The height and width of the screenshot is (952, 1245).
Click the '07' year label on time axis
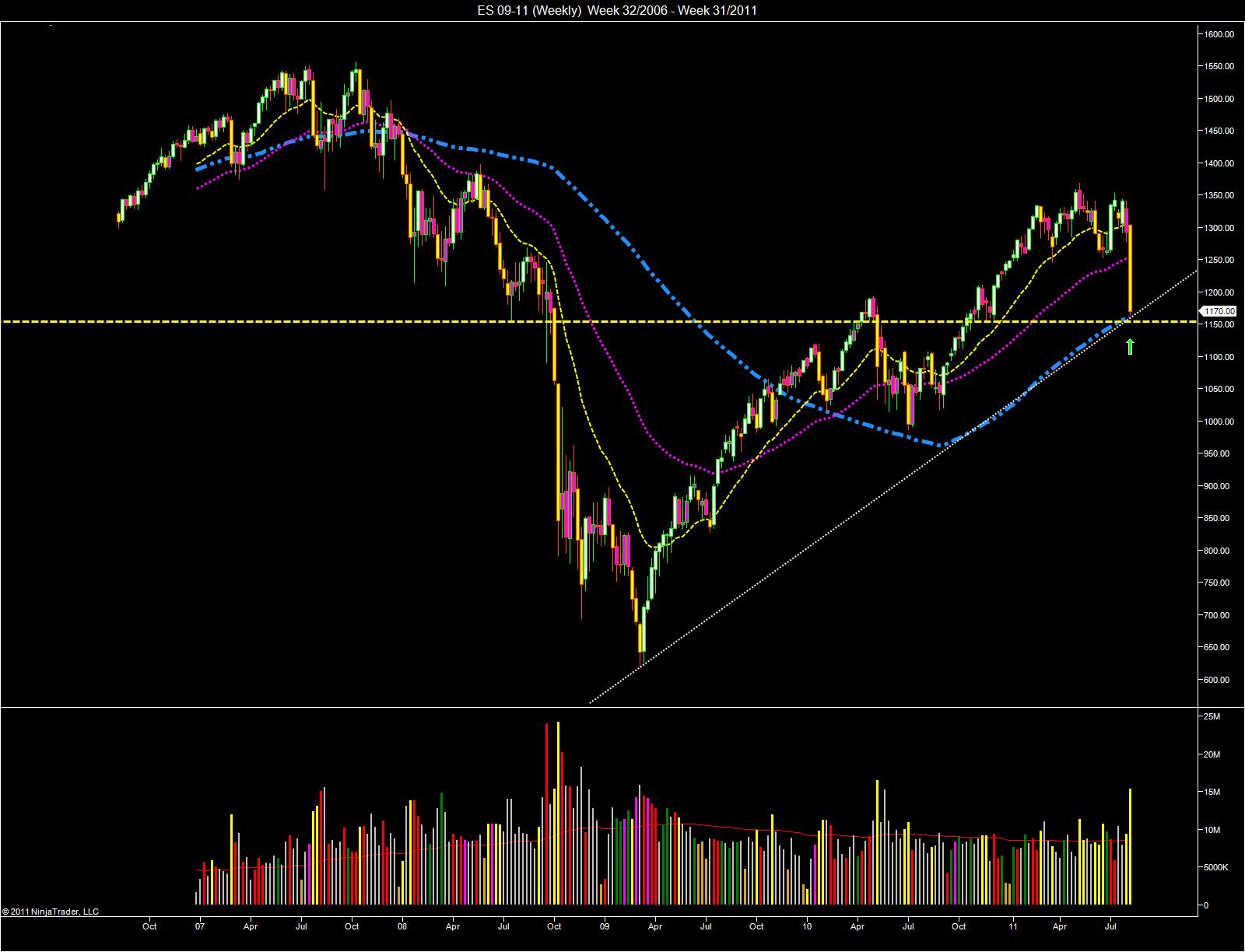pyautogui.click(x=200, y=926)
